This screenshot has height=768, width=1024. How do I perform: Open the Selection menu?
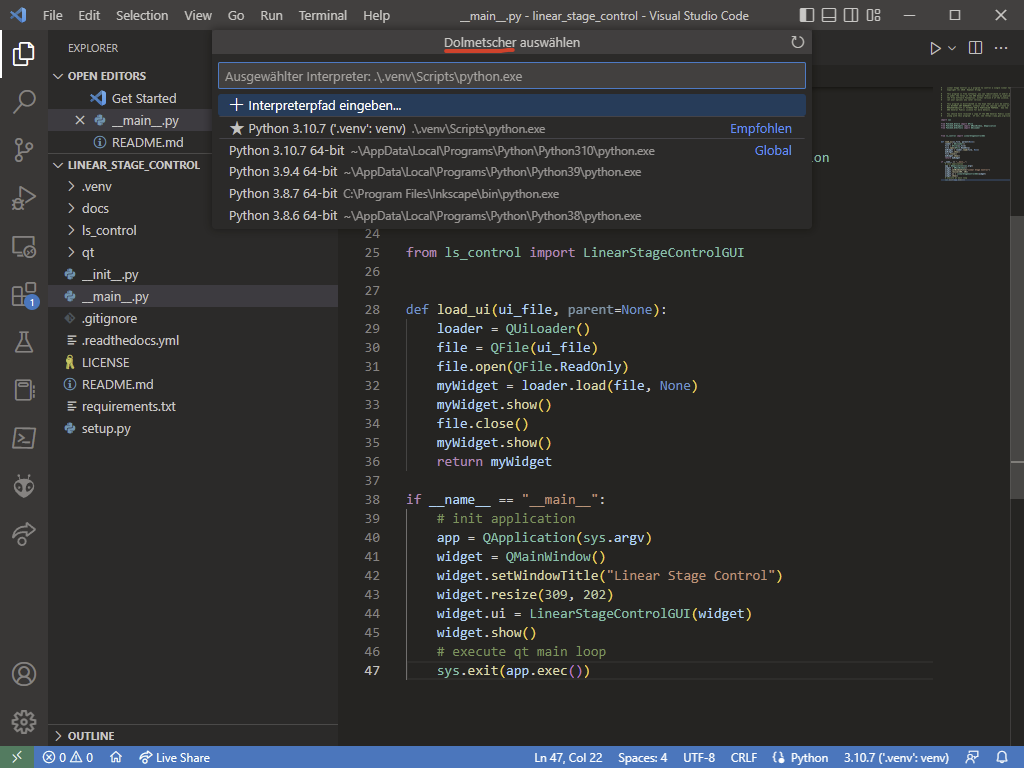[142, 15]
